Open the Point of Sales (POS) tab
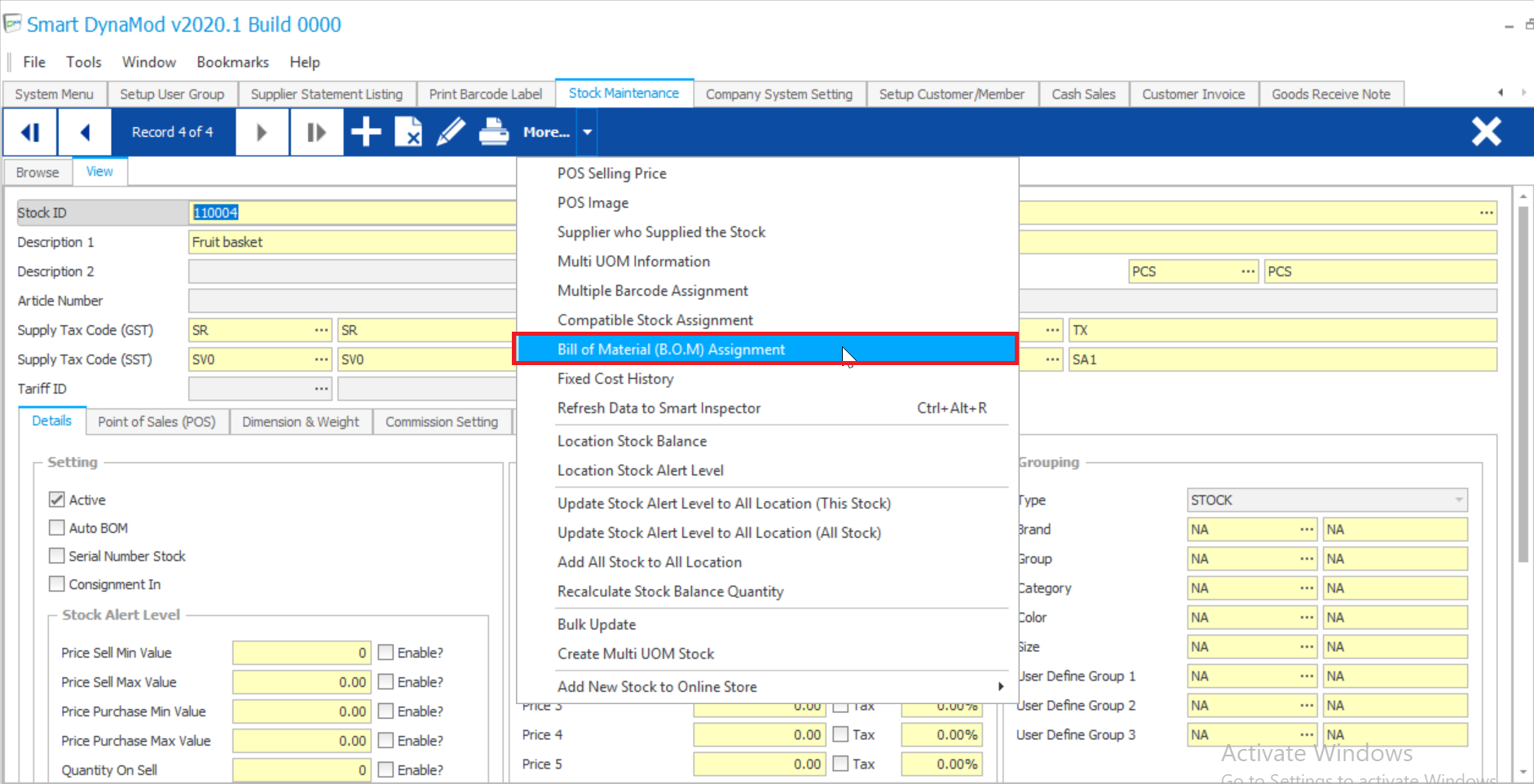 [156, 422]
